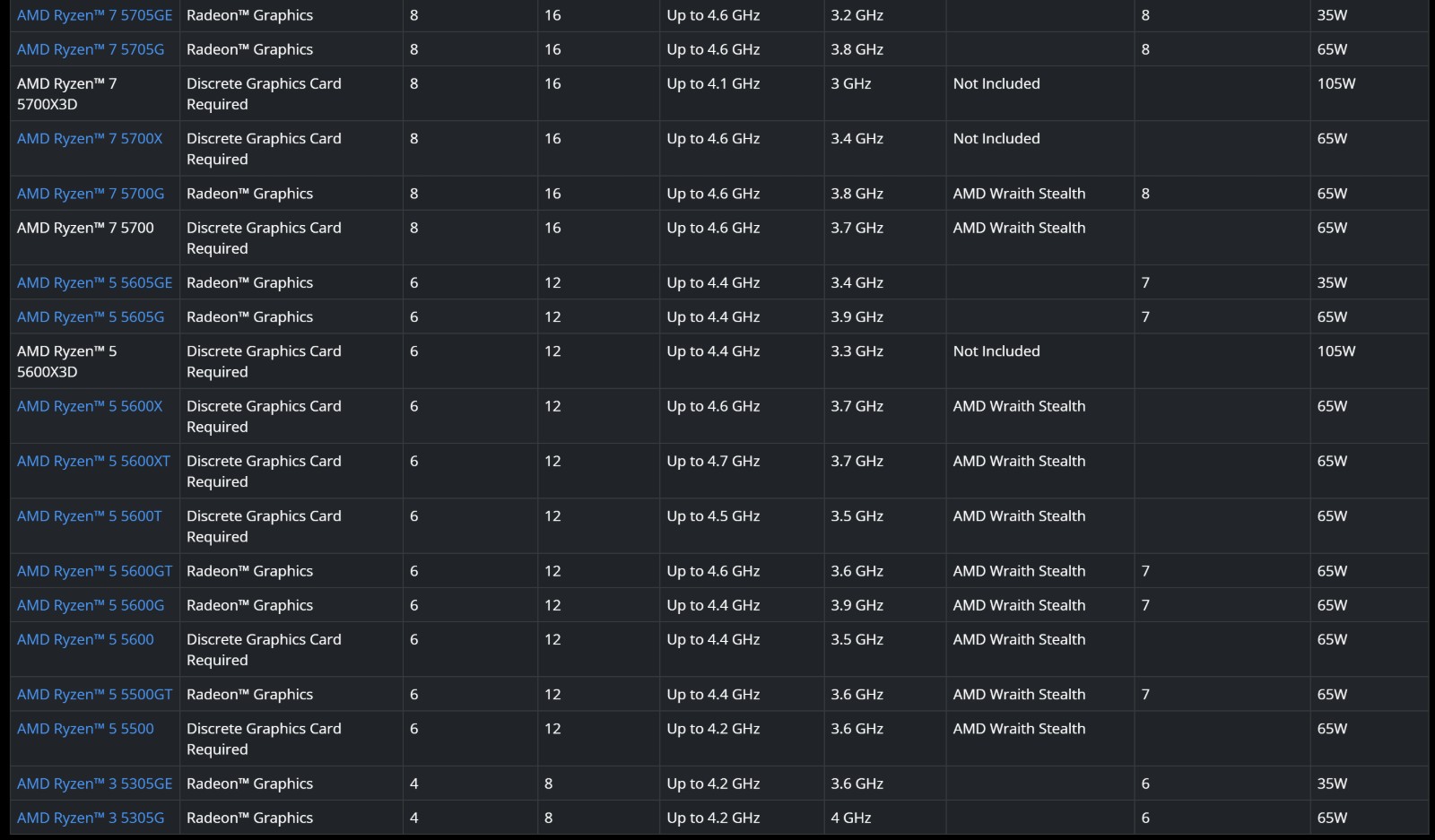Open the AMD Ryzen 5 5605G link
1435x840 pixels.
pyautogui.click(x=91, y=316)
